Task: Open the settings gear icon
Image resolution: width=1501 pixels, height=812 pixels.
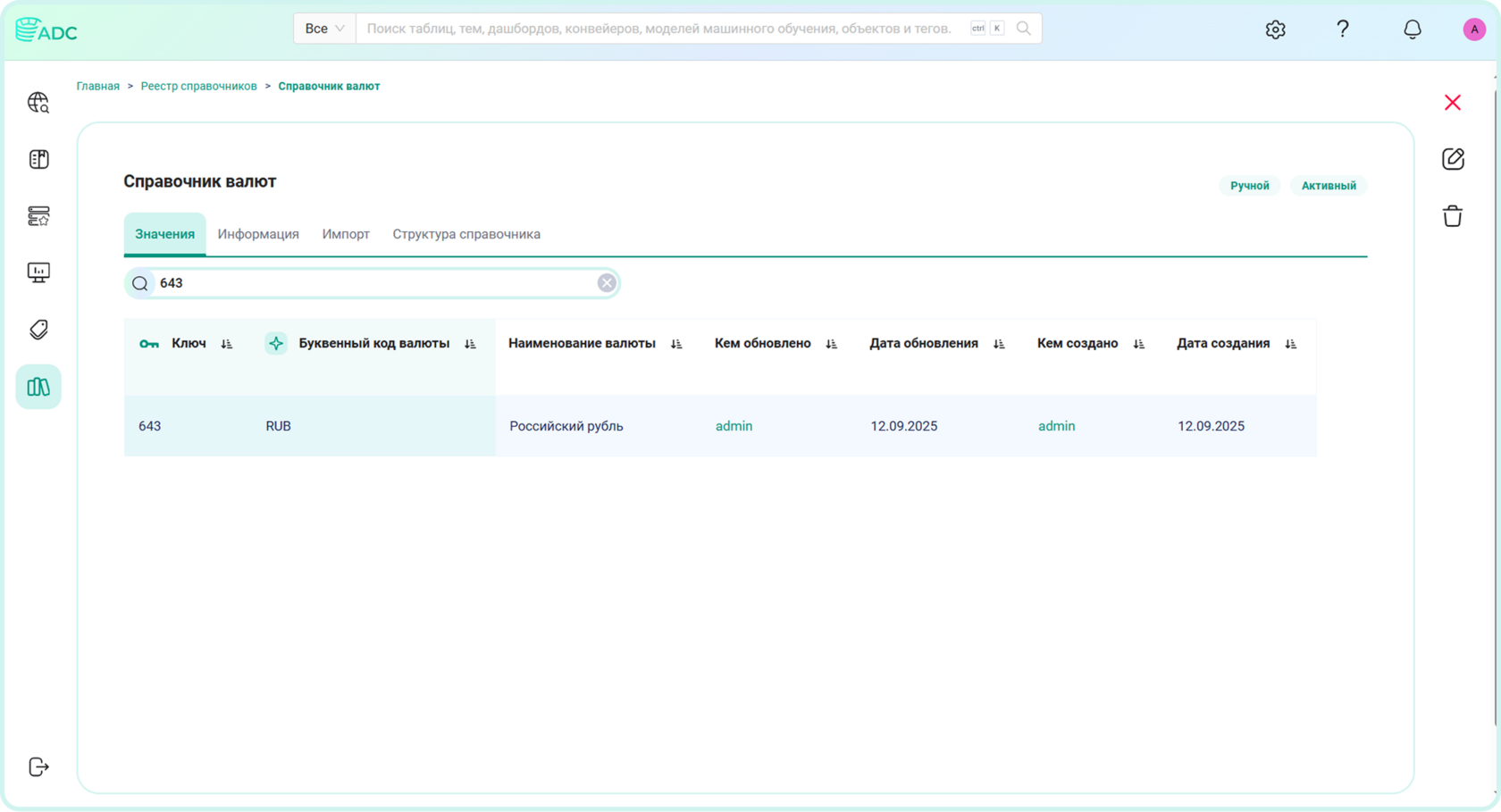Action: pos(1275,29)
